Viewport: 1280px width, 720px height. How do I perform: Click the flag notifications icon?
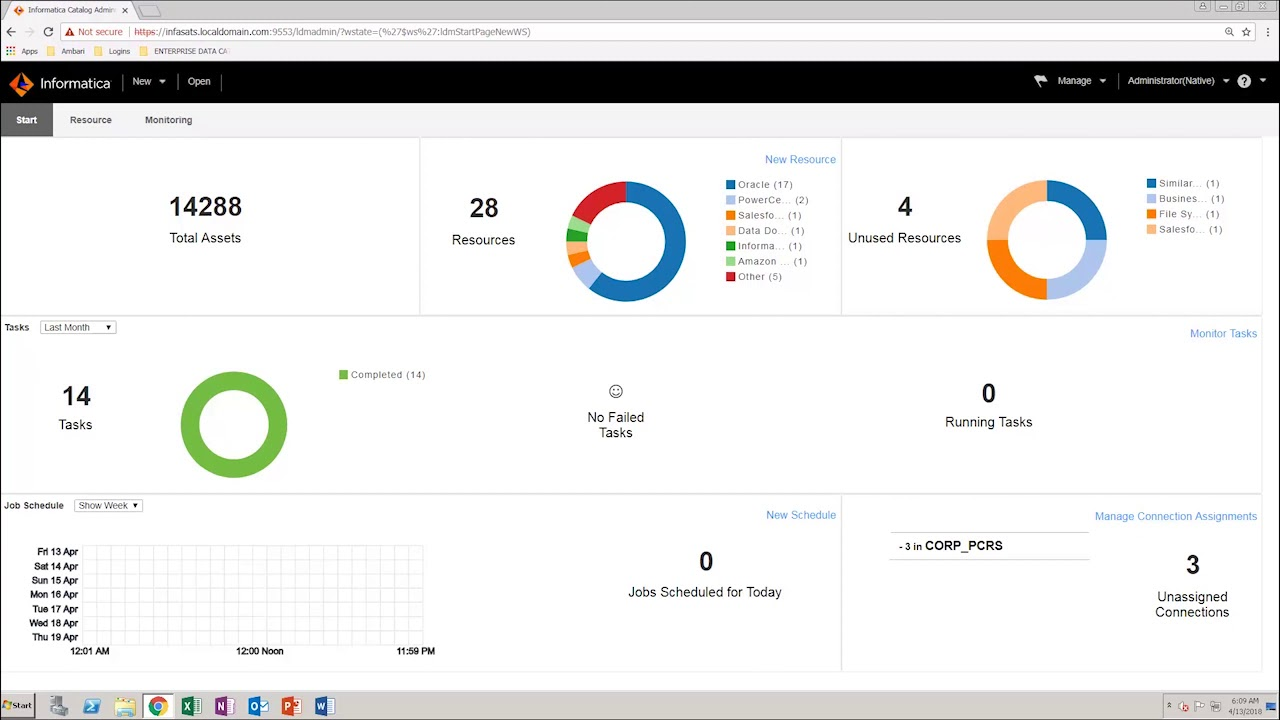click(x=1040, y=81)
